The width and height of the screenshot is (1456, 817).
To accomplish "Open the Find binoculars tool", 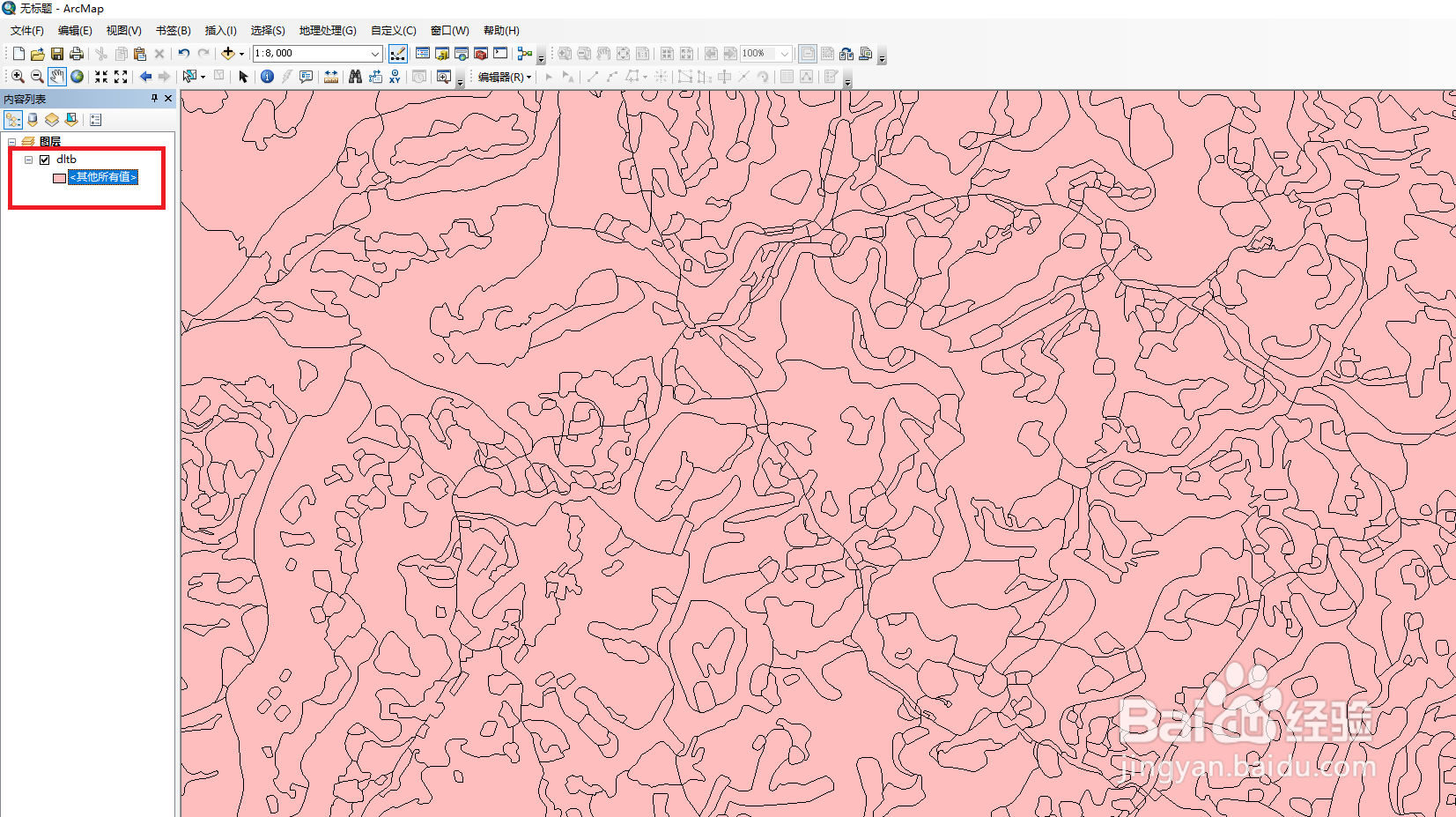I will tap(355, 77).
